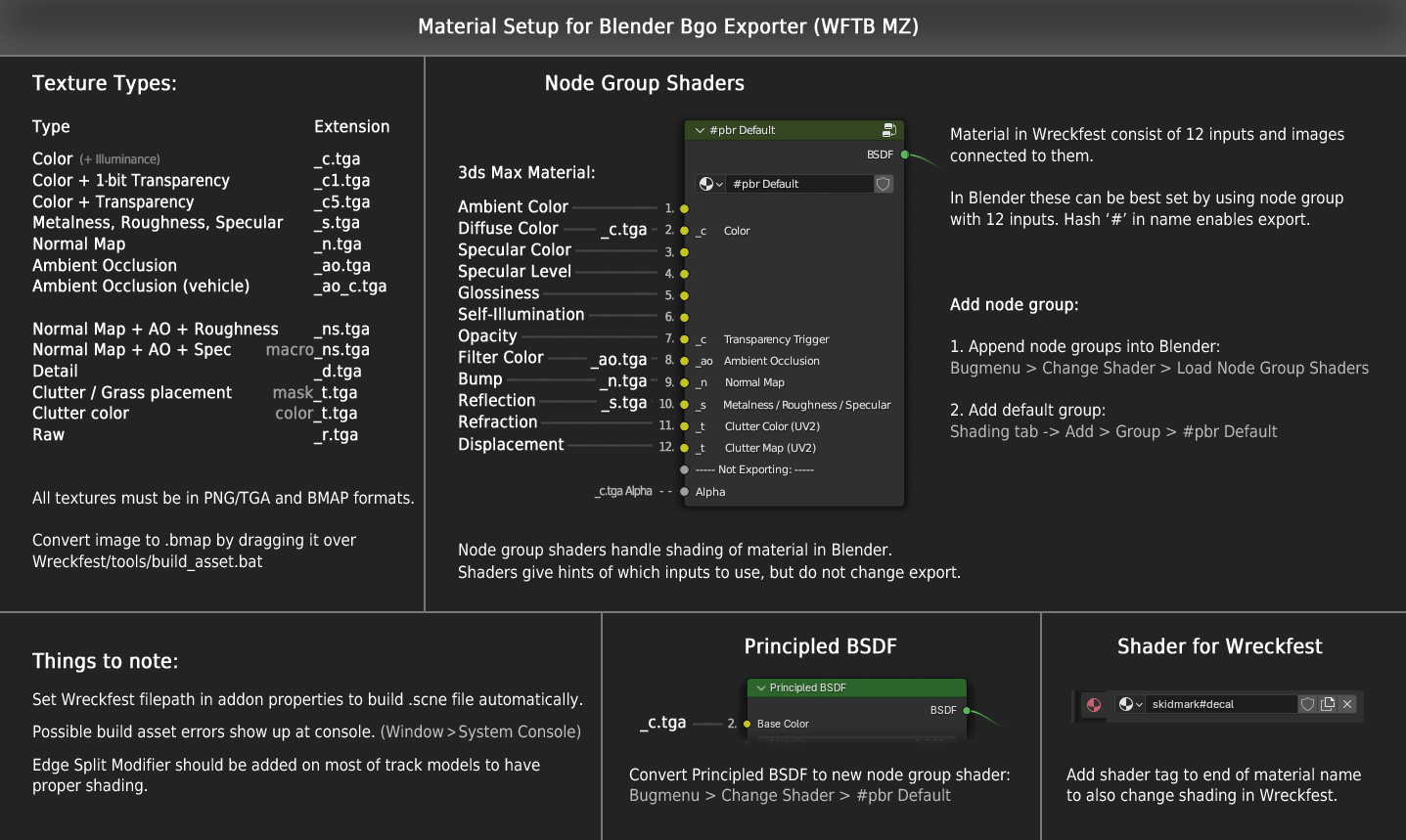Open the node group browse dropdown in #pbr Default

click(710, 184)
